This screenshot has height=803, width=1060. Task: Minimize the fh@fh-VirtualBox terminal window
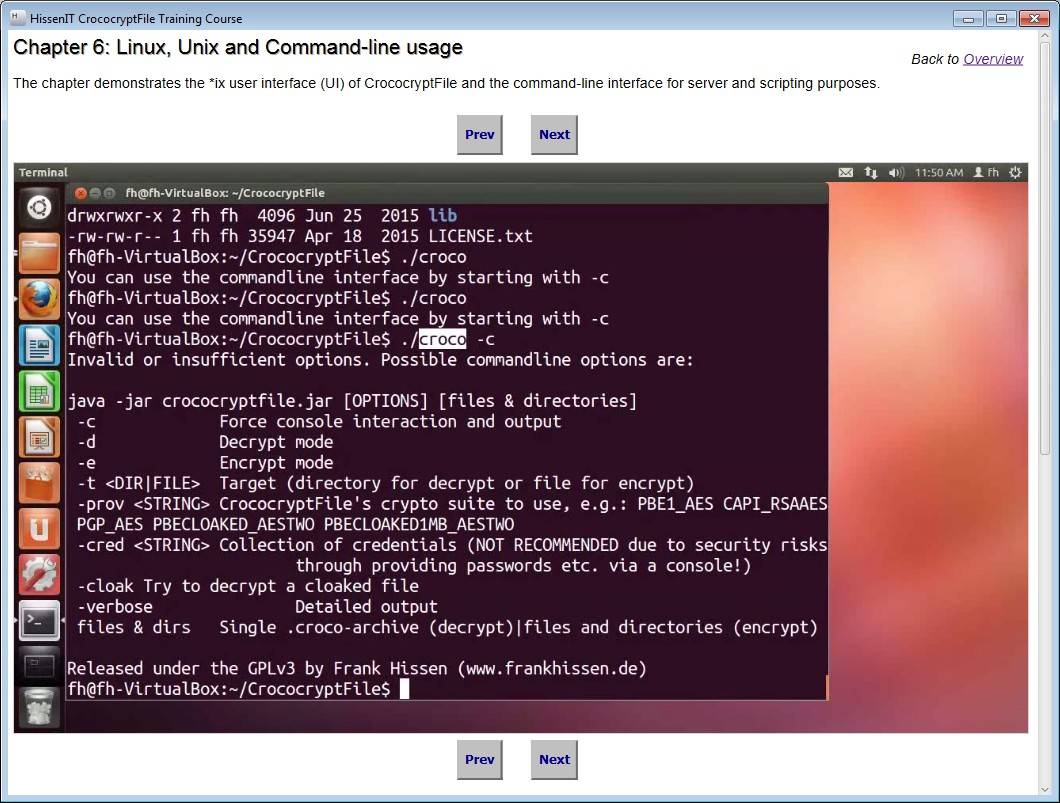[x=95, y=193]
